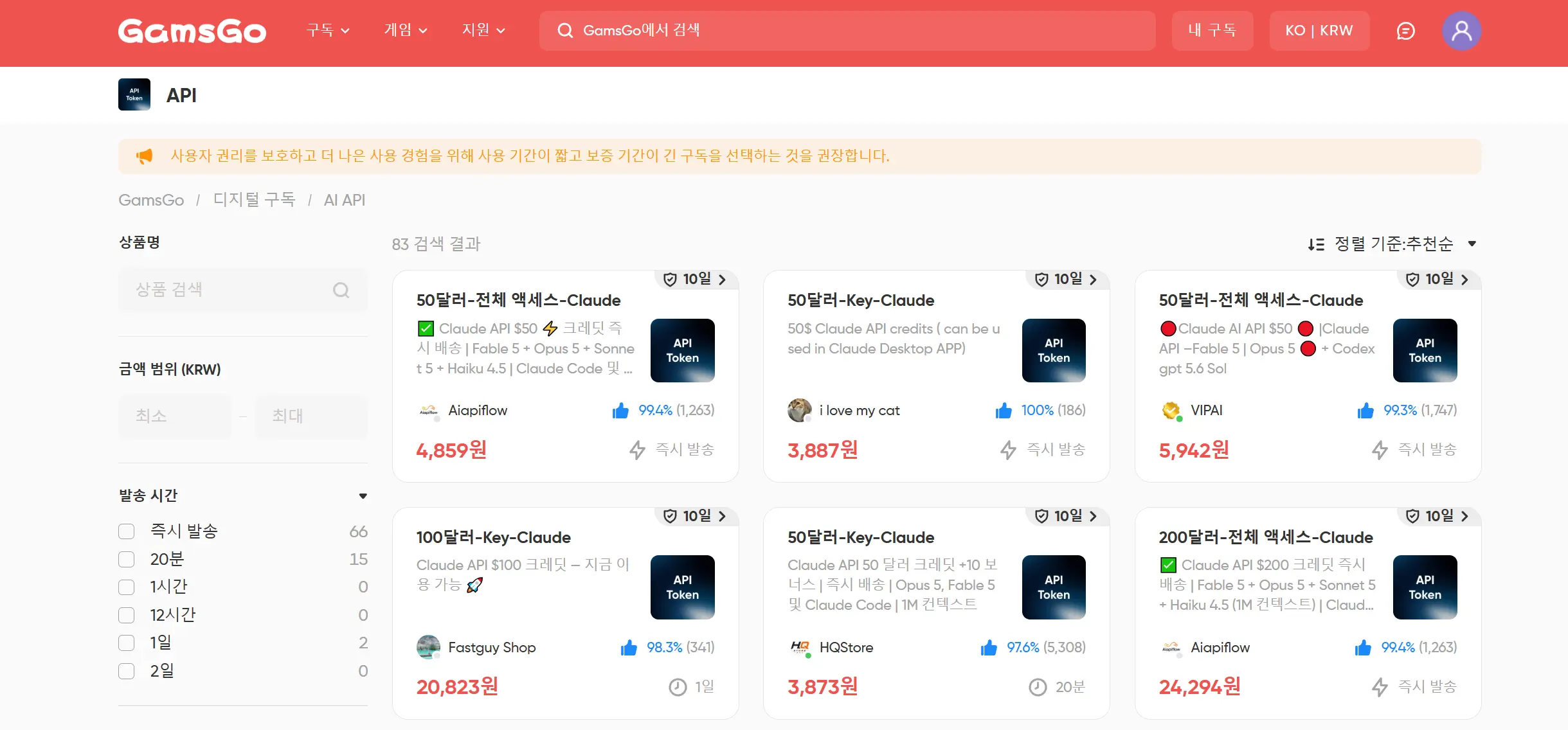Image resolution: width=1568 pixels, height=730 pixels.
Task: Focus the 최대 price field
Action: pos(311,416)
